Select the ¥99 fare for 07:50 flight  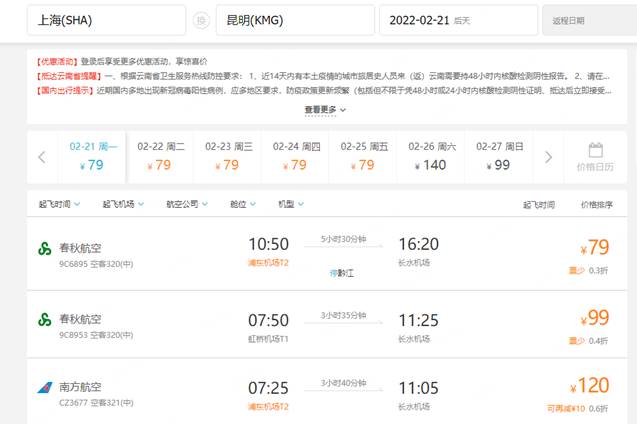(x=595, y=318)
